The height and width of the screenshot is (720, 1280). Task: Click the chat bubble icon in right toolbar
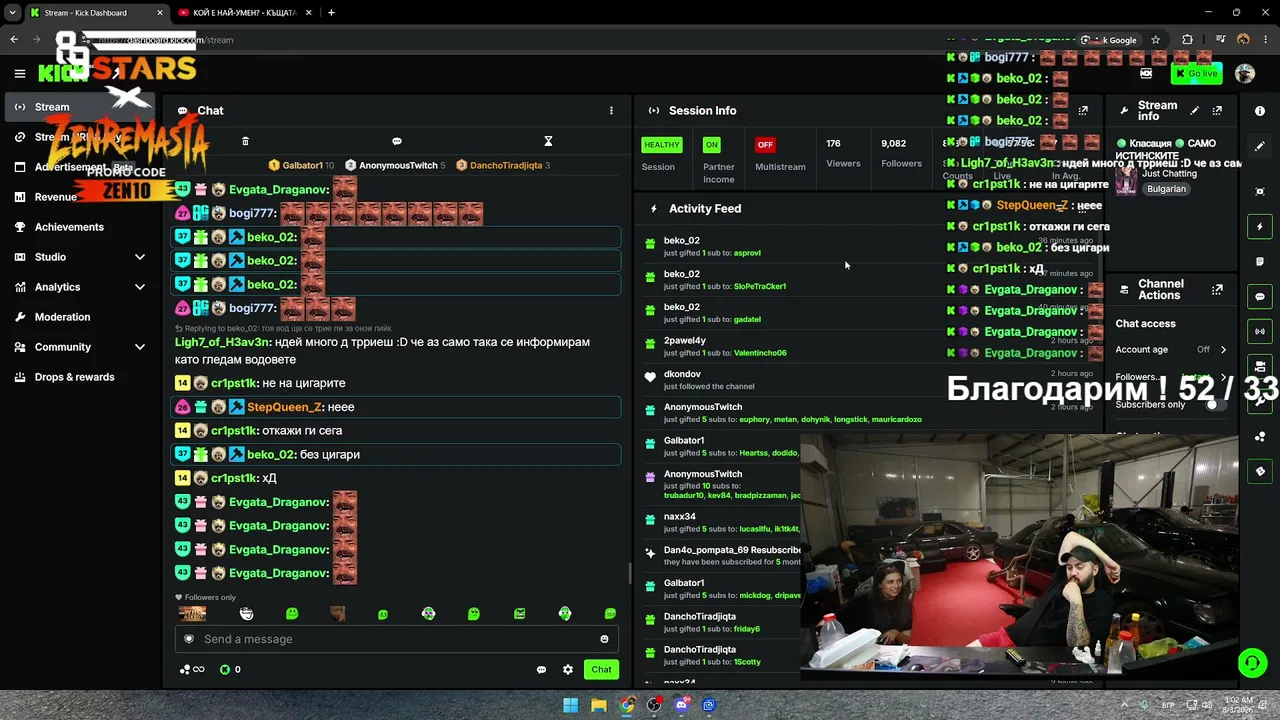point(1260,297)
